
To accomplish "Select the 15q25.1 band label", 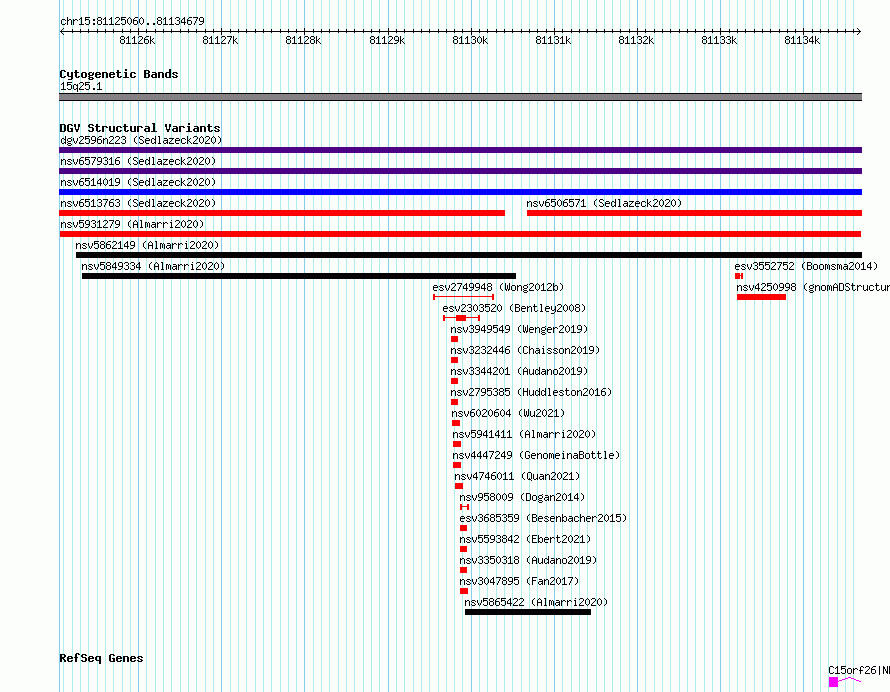I will pos(81,86).
